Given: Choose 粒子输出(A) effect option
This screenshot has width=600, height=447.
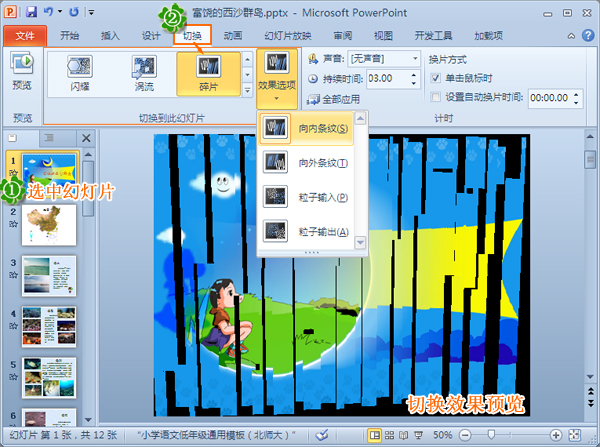Looking at the screenshot, I should pyautogui.click(x=305, y=232).
